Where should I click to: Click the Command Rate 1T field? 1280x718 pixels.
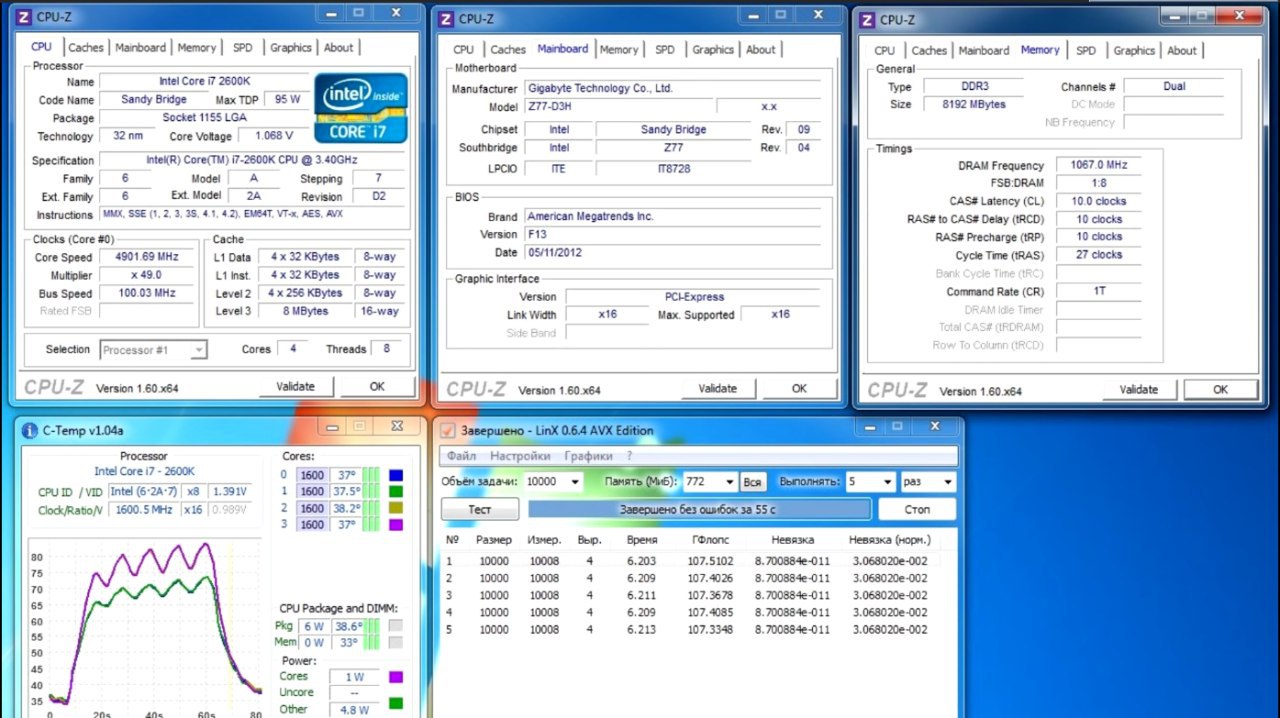pyautogui.click(x=1098, y=291)
